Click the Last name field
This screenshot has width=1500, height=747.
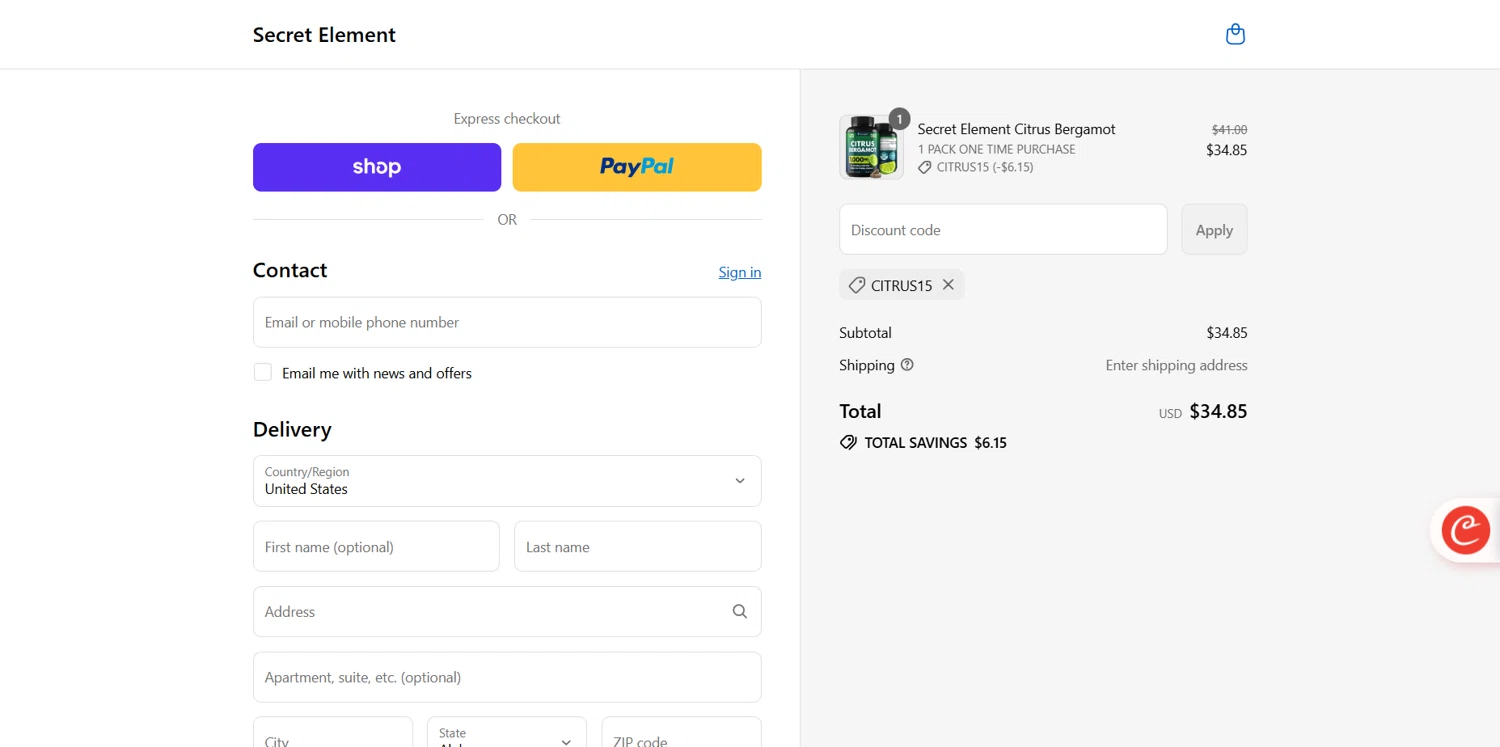tap(638, 546)
